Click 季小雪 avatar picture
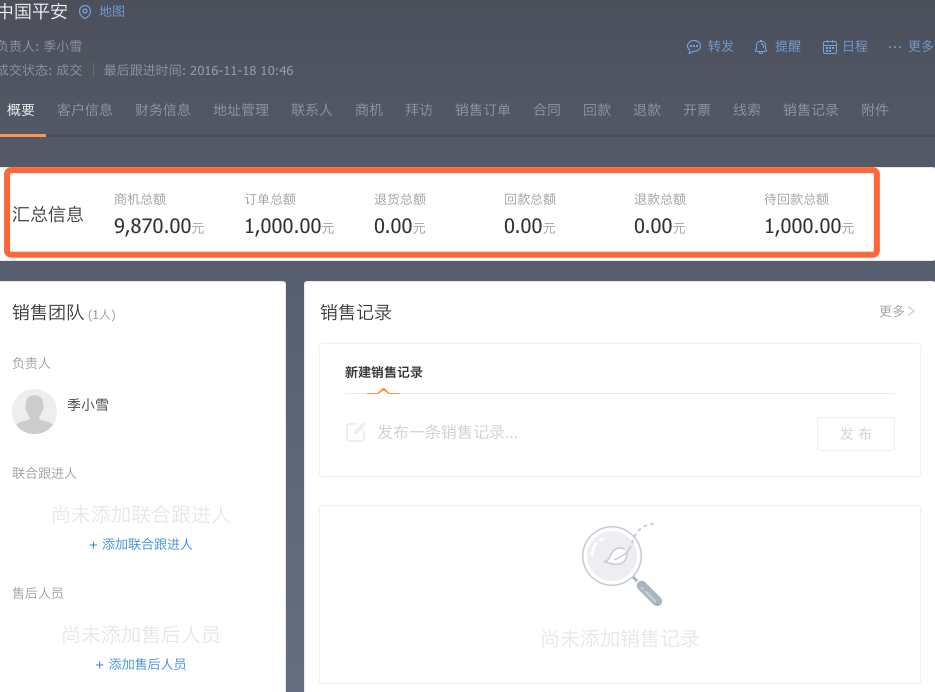 coord(34,411)
